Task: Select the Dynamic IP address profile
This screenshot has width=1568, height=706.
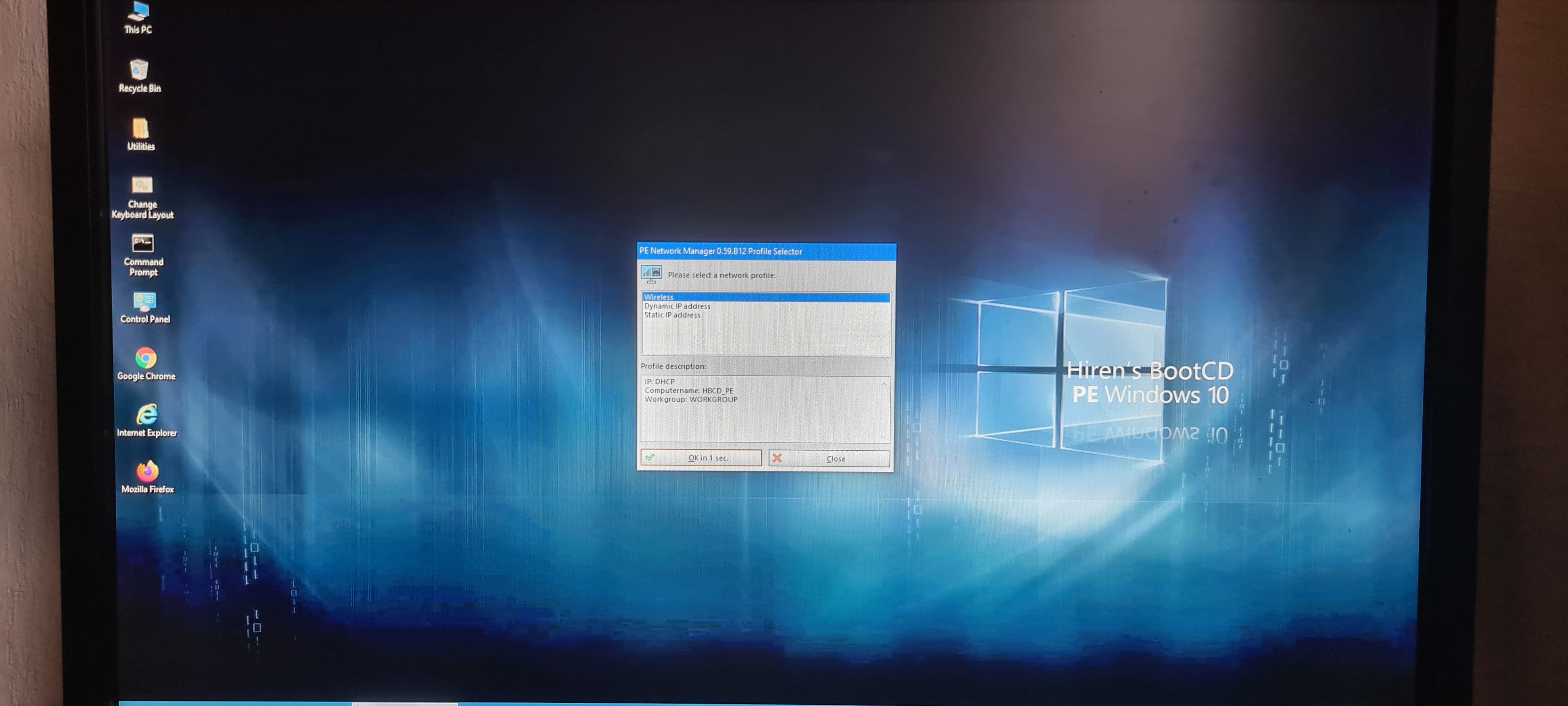Action: 766,306
